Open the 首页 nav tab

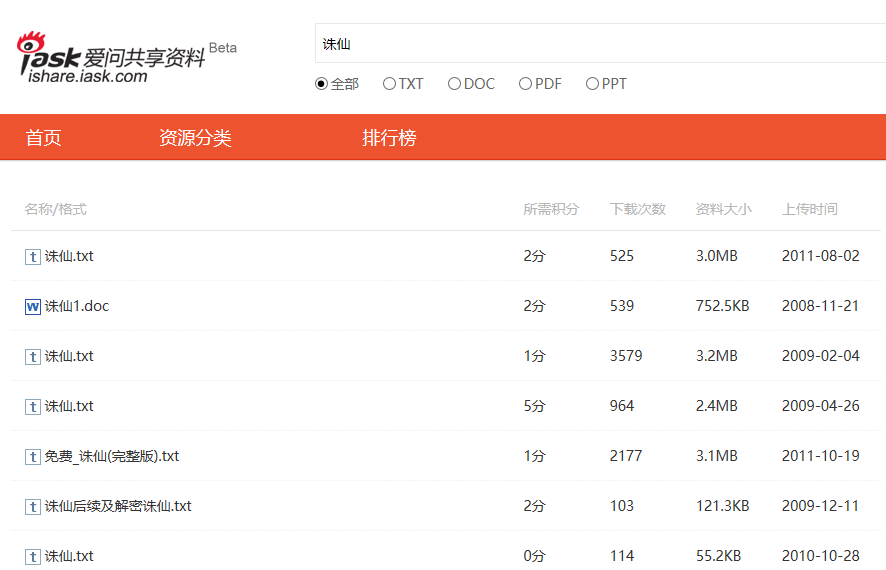click(x=44, y=137)
